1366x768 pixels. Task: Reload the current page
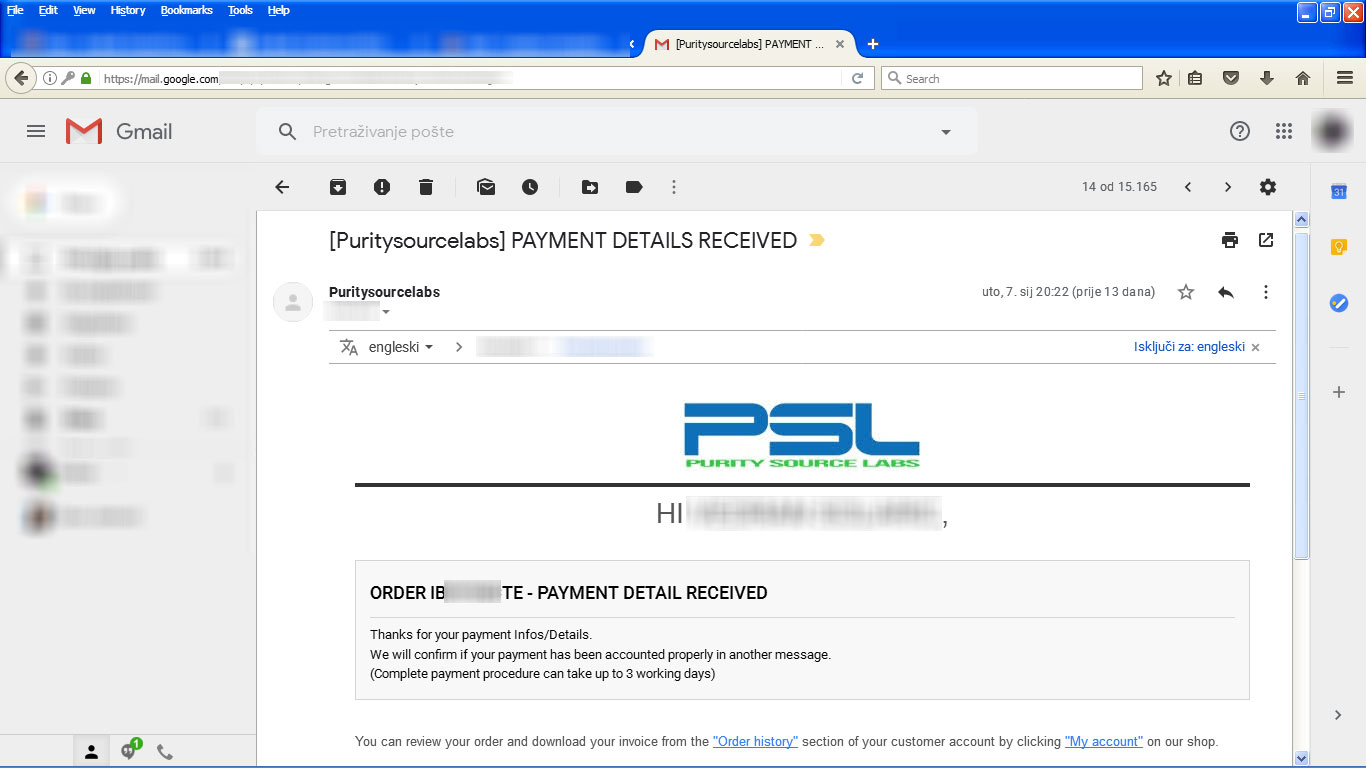(x=857, y=78)
